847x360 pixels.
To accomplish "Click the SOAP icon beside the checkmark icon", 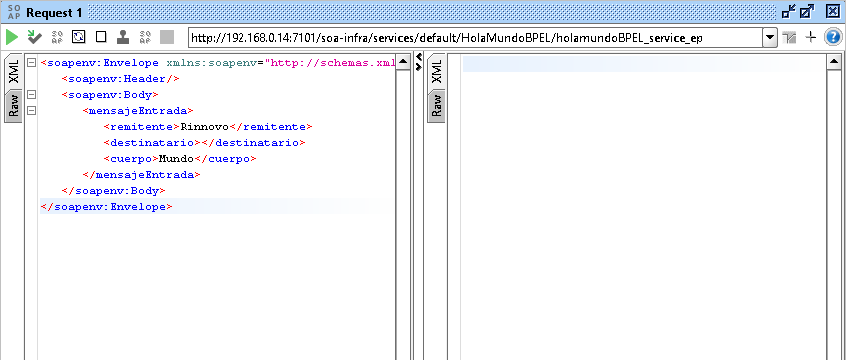I will point(57,37).
